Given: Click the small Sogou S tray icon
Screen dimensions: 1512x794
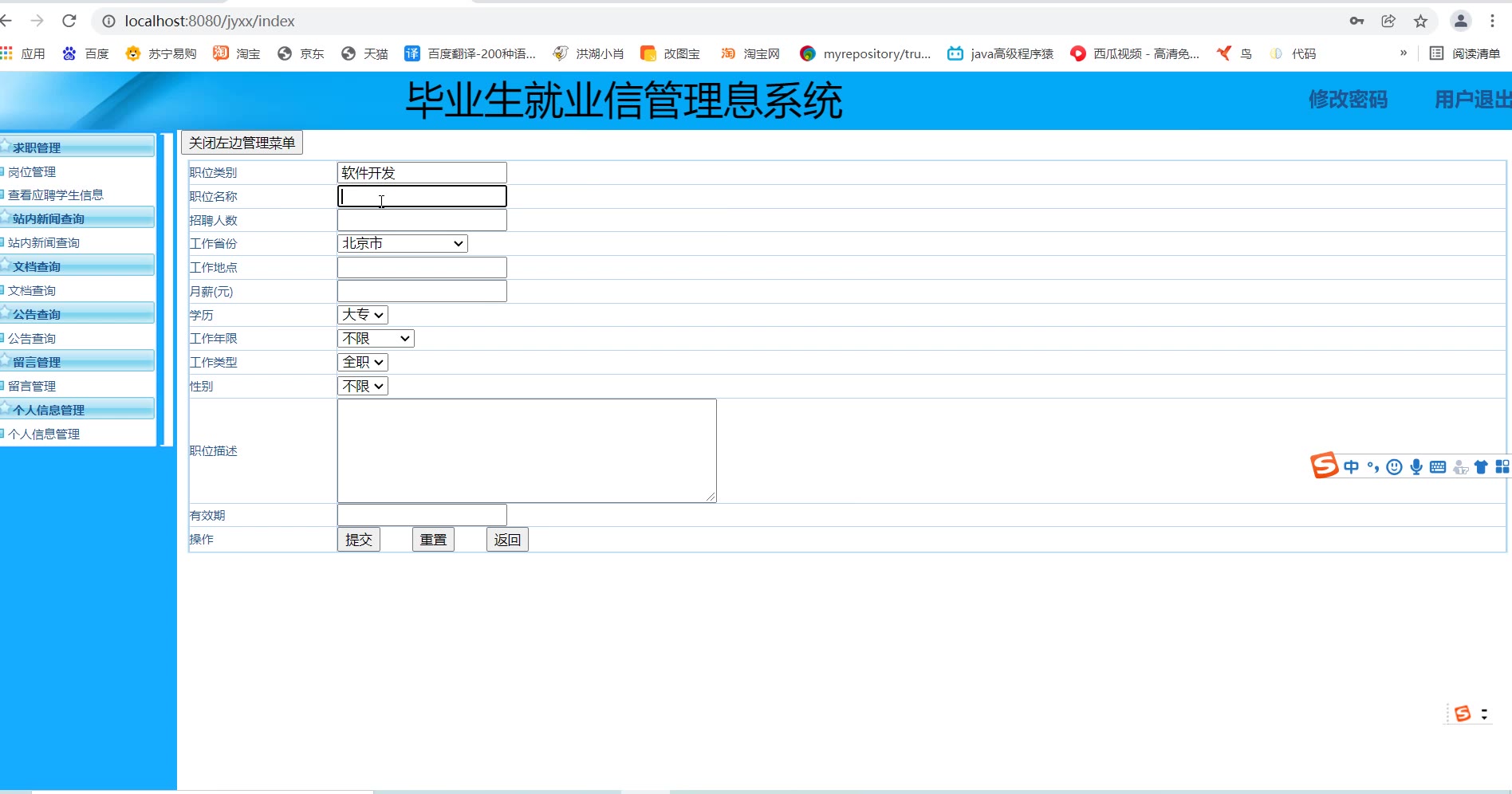Looking at the screenshot, I should [x=1463, y=713].
